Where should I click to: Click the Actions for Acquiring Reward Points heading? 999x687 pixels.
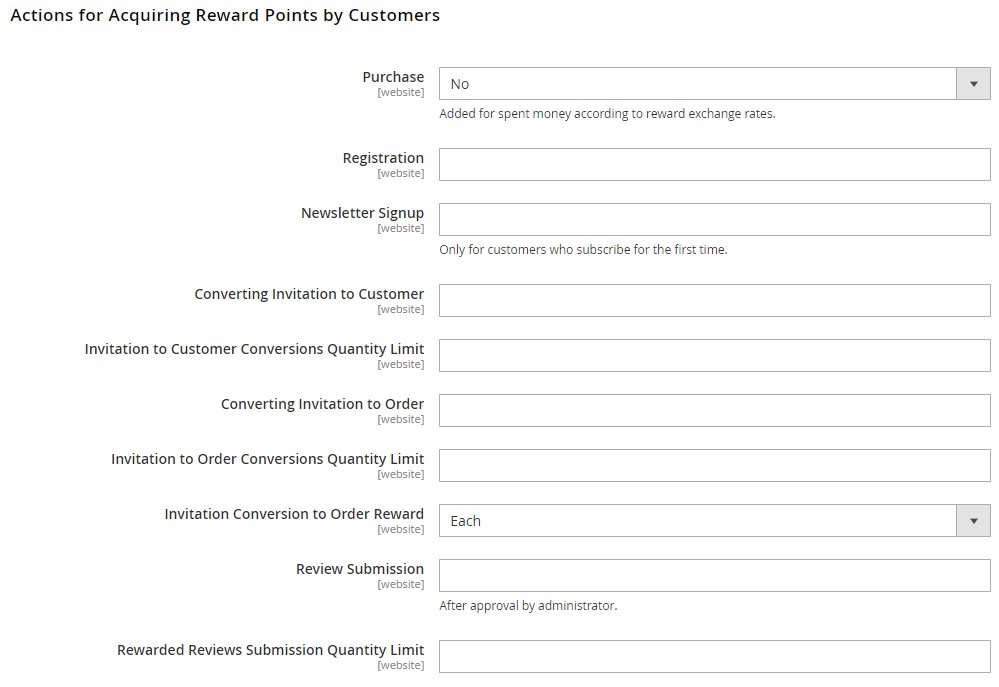click(225, 15)
